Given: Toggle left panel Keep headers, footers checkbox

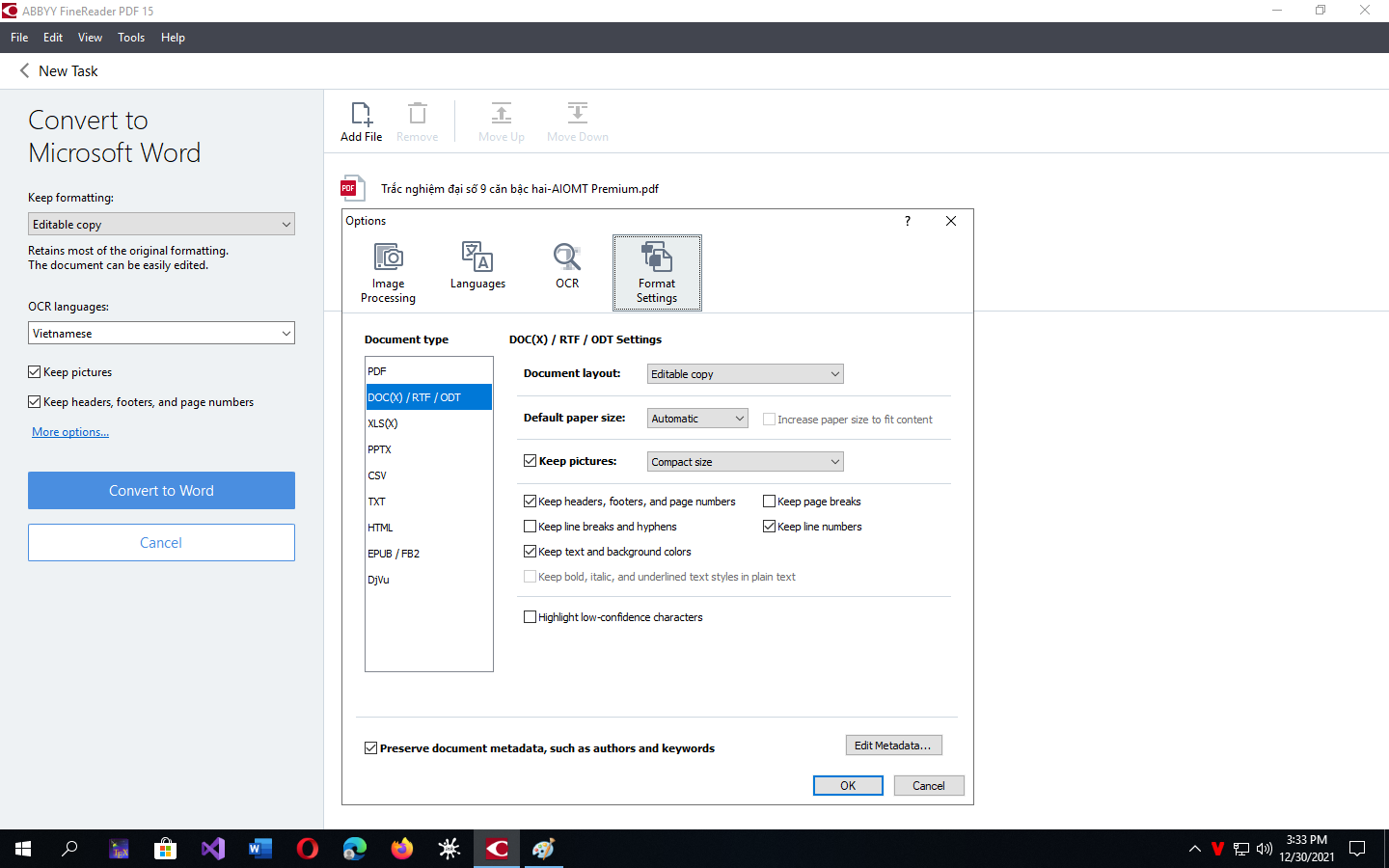Looking at the screenshot, I should click(x=35, y=402).
